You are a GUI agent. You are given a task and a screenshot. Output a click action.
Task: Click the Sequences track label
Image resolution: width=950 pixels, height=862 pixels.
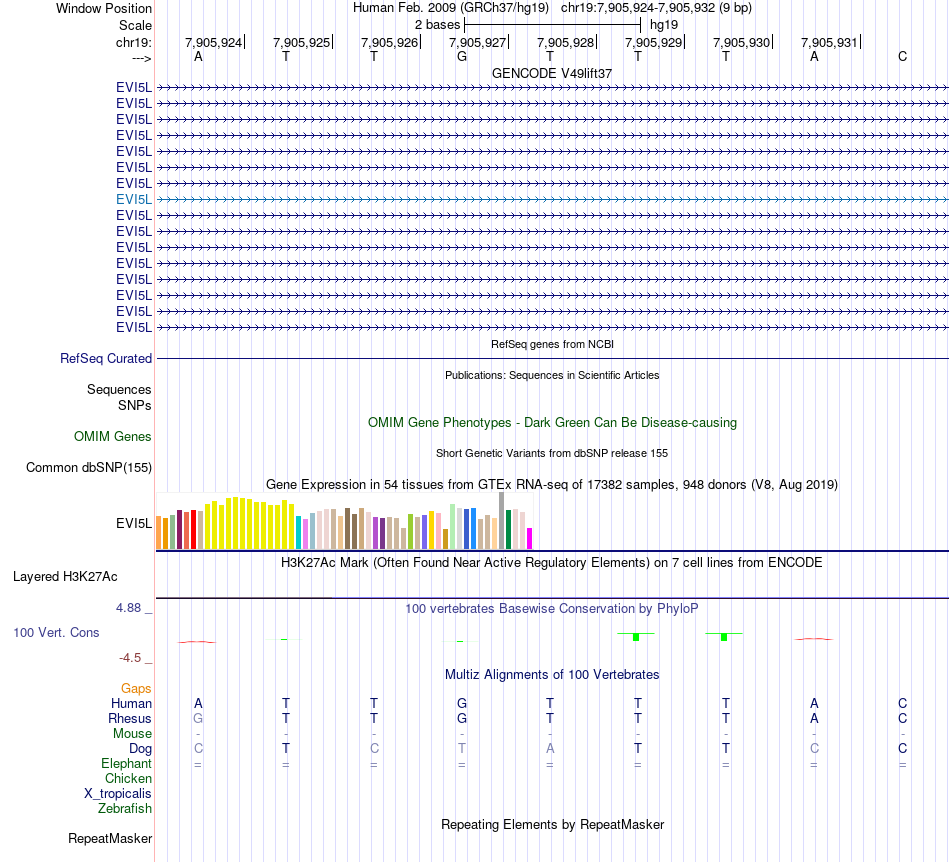(119, 390)
